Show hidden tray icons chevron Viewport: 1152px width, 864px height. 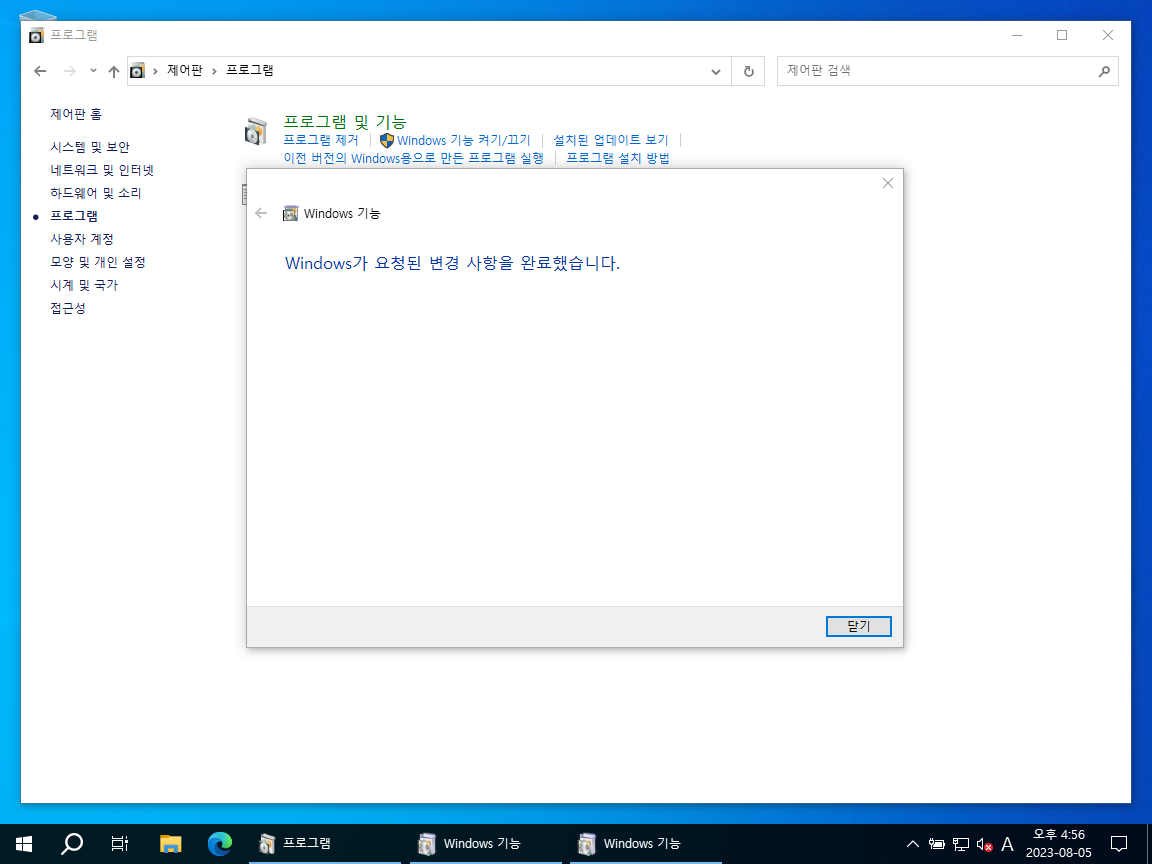[x=912, y=844]
